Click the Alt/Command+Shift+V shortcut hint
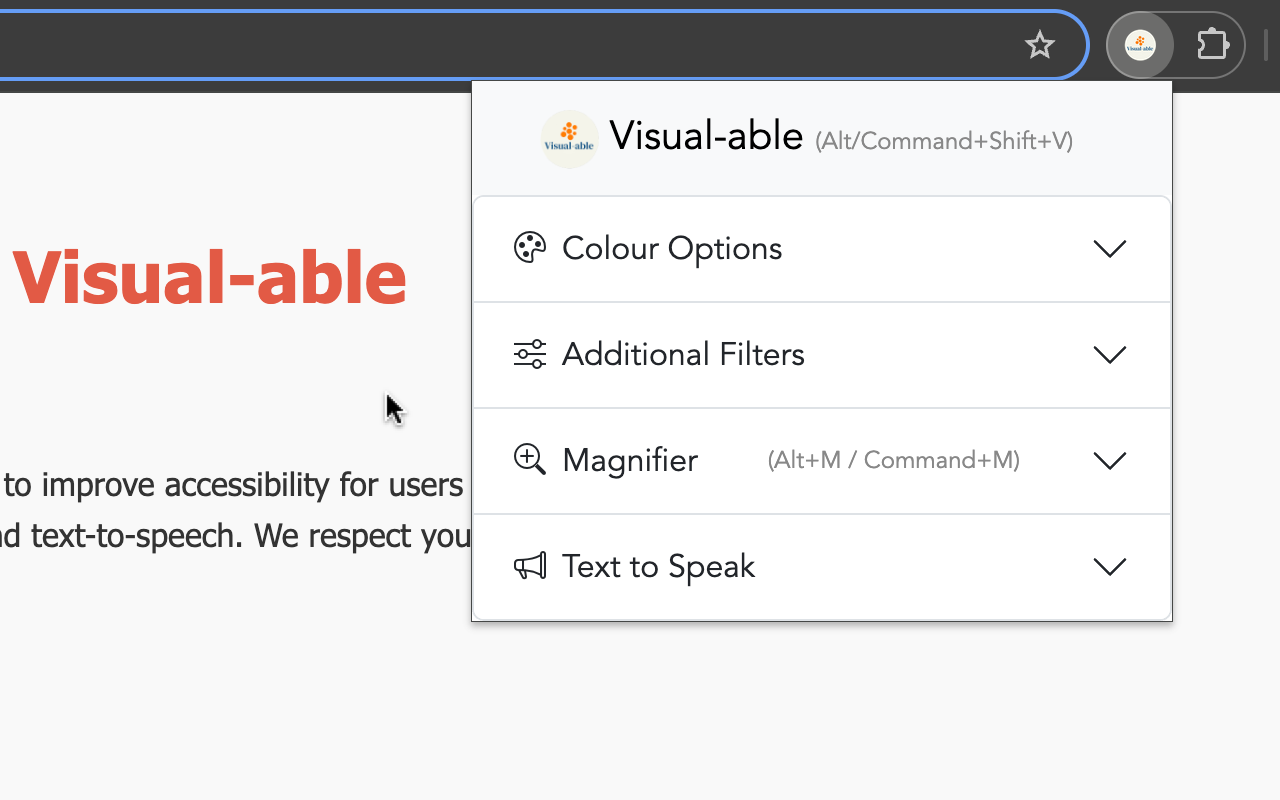The width and height of the screenshot is (1280, 800). click(x=944, y=141)
